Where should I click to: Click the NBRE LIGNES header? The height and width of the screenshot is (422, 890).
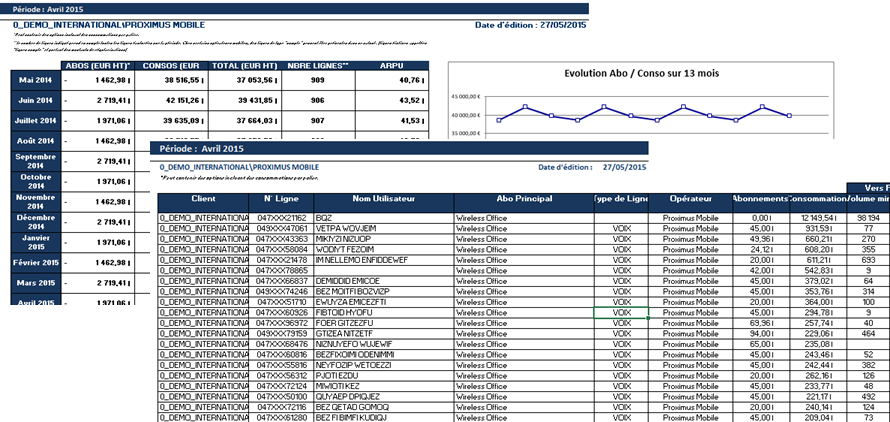coord(318,66)
